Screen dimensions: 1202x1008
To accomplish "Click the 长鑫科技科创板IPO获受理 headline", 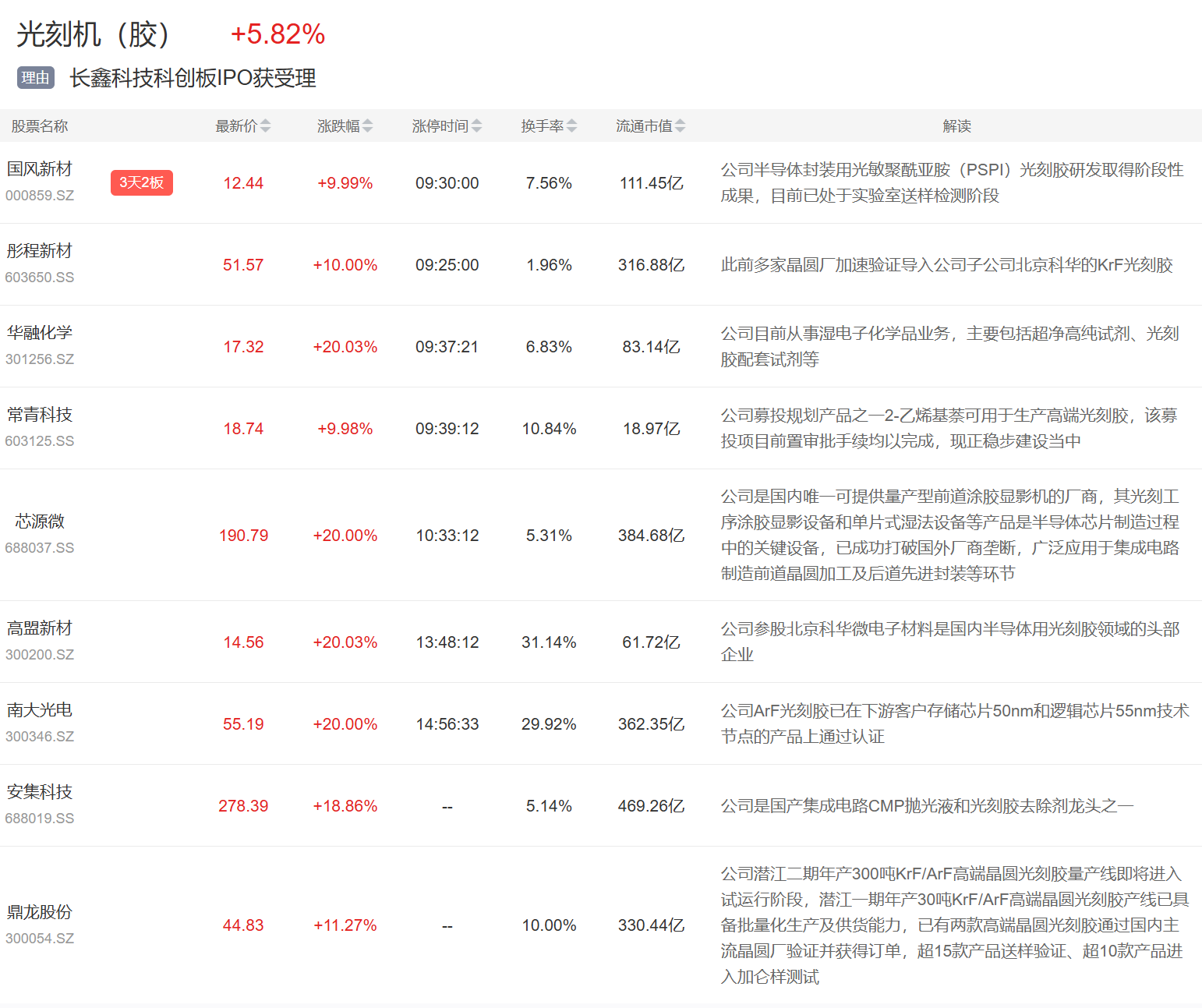I will click(x=193, y=78).
